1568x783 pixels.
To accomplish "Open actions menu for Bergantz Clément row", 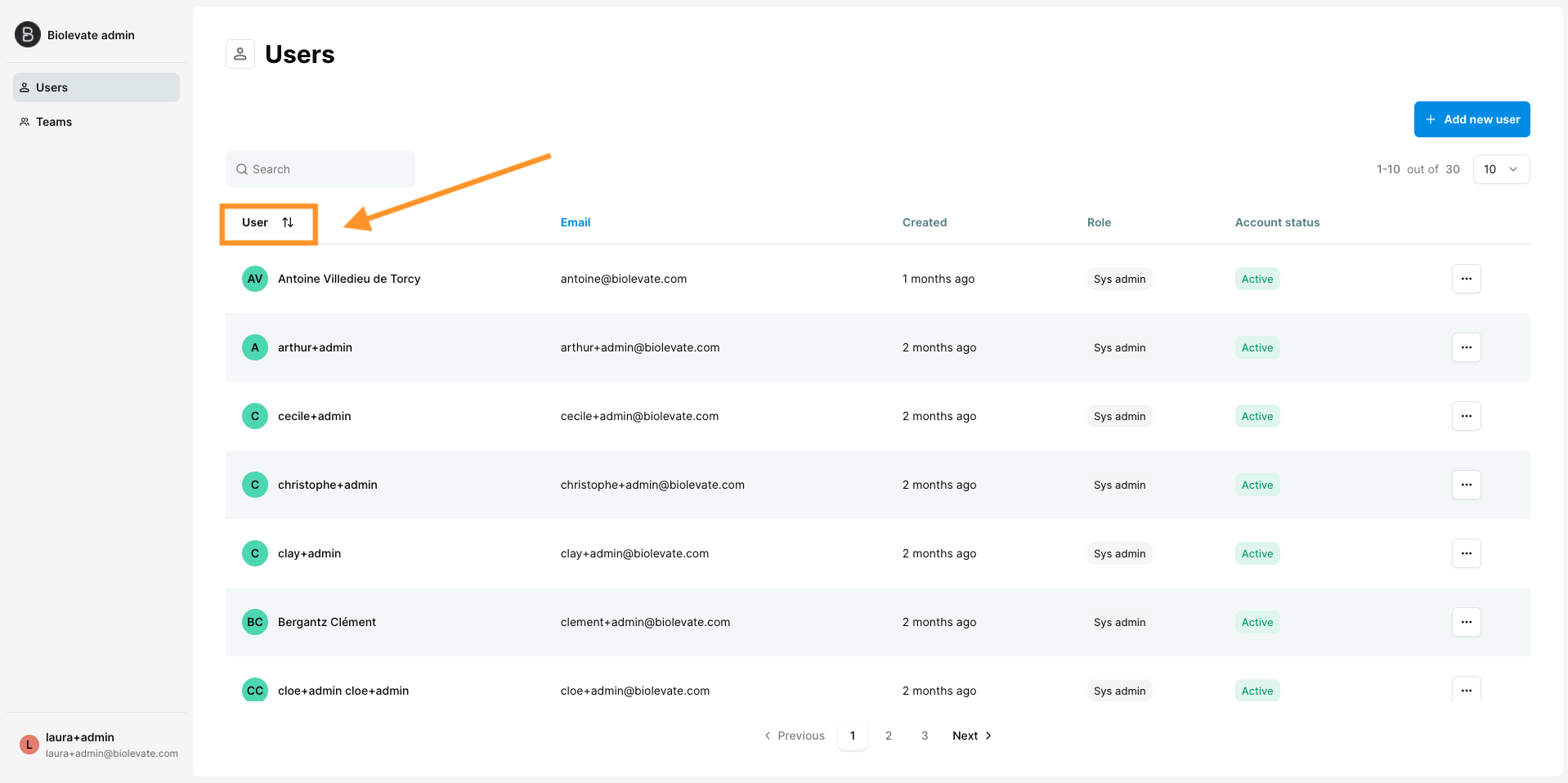I will tap(1467, 622).
